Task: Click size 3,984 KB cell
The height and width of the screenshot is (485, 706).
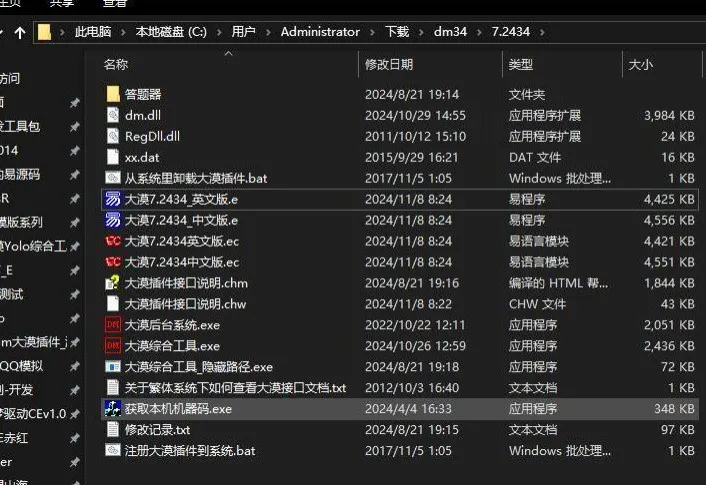Action: click(669, 115)
